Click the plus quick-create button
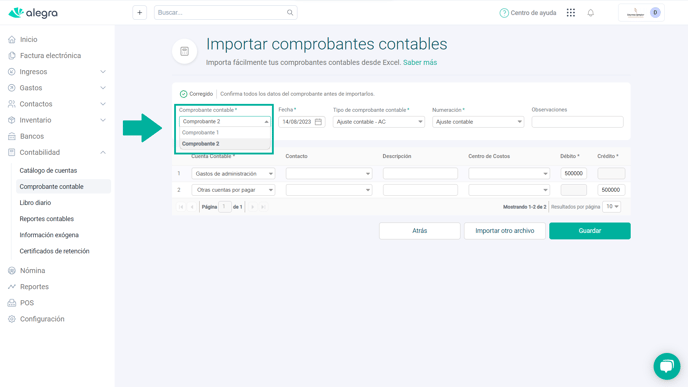688x387 pixels. tap(140, 13)
